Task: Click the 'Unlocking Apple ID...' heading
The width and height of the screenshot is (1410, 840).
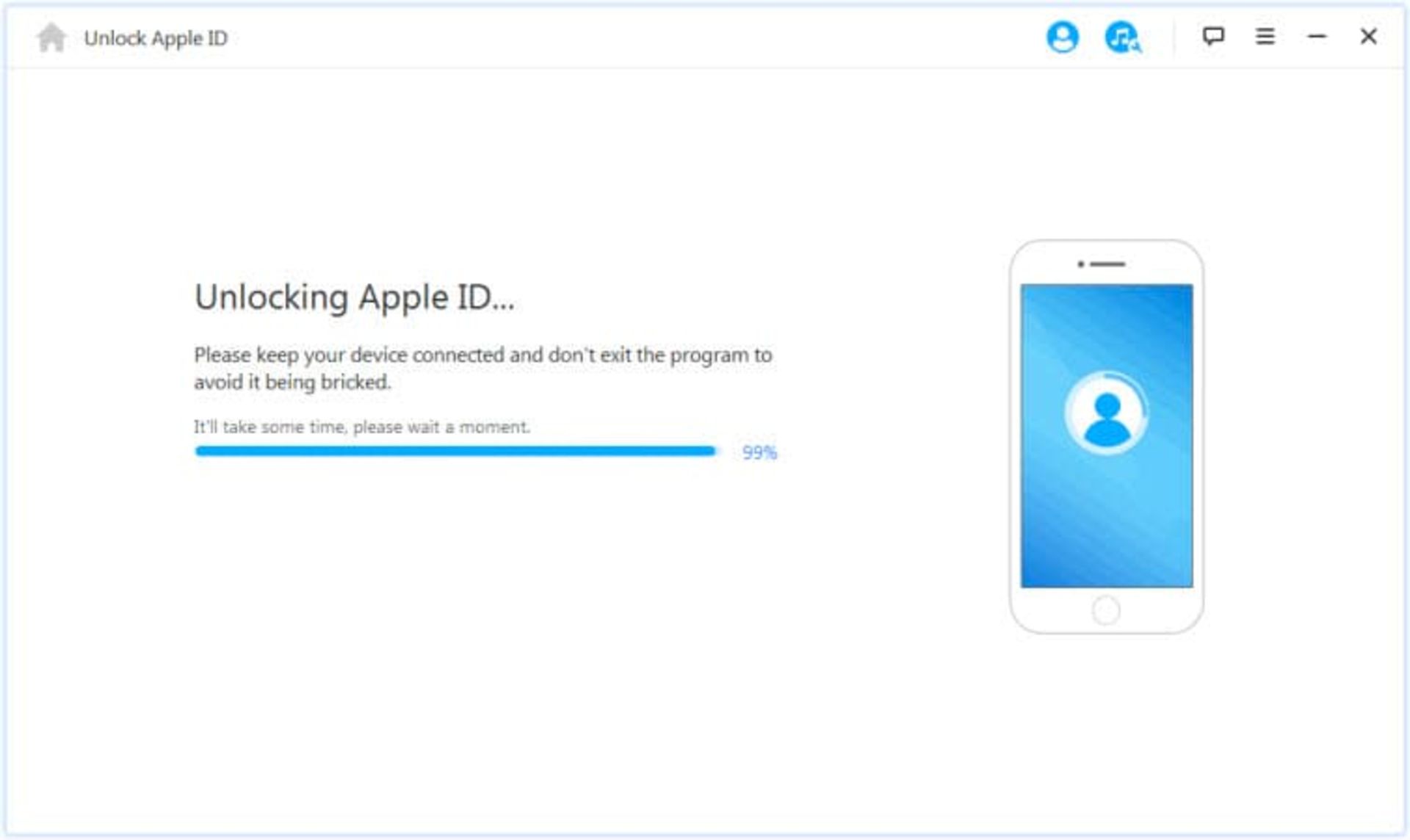Action: pyautogui.click(x=354, y=297)
